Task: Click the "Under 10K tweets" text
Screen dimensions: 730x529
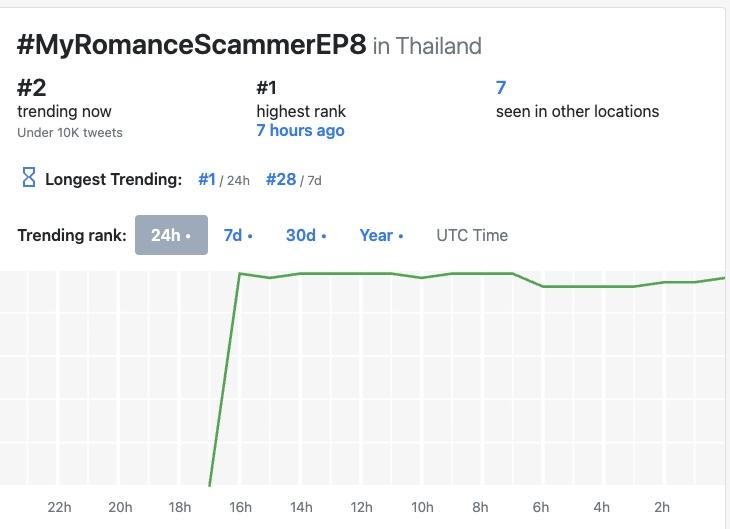Action: pos(70,132)
